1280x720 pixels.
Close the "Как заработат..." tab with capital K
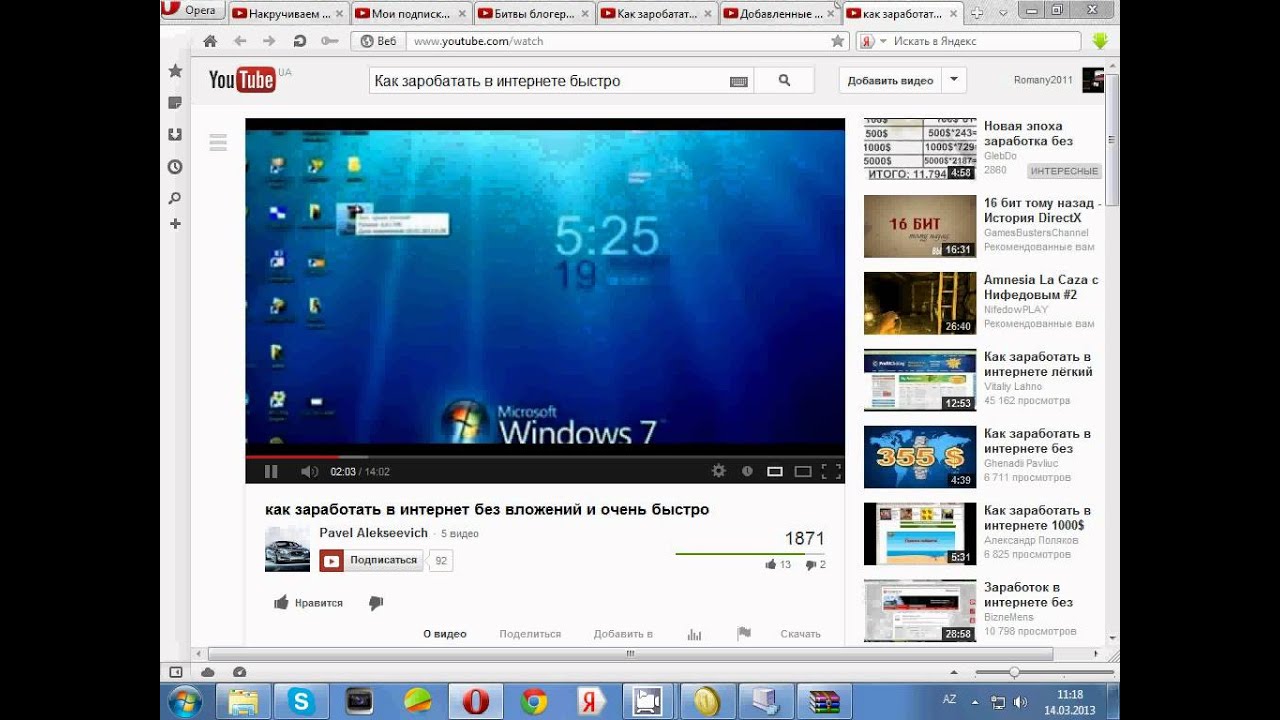(707, 14)
